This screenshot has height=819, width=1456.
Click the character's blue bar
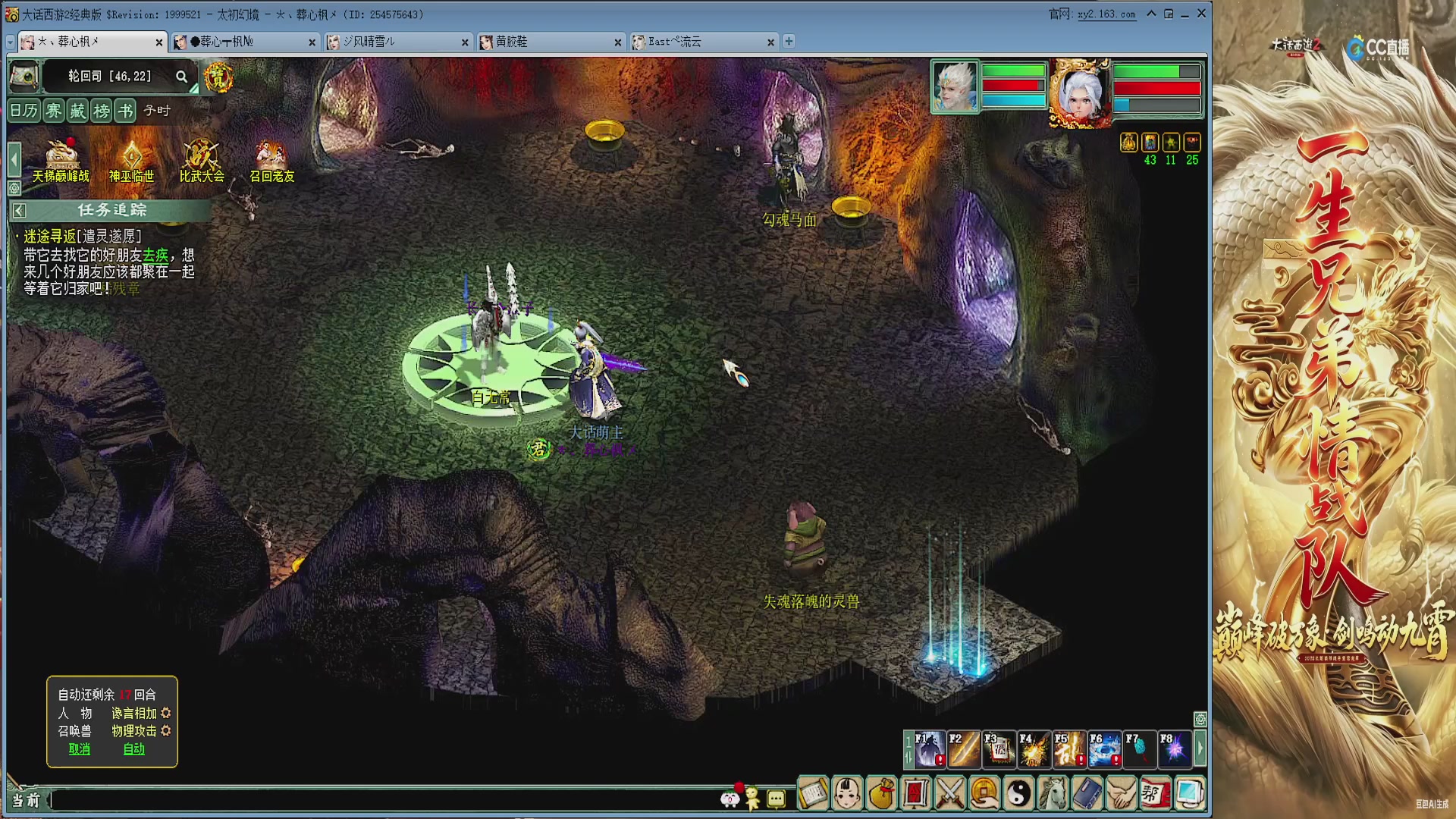1156,105
